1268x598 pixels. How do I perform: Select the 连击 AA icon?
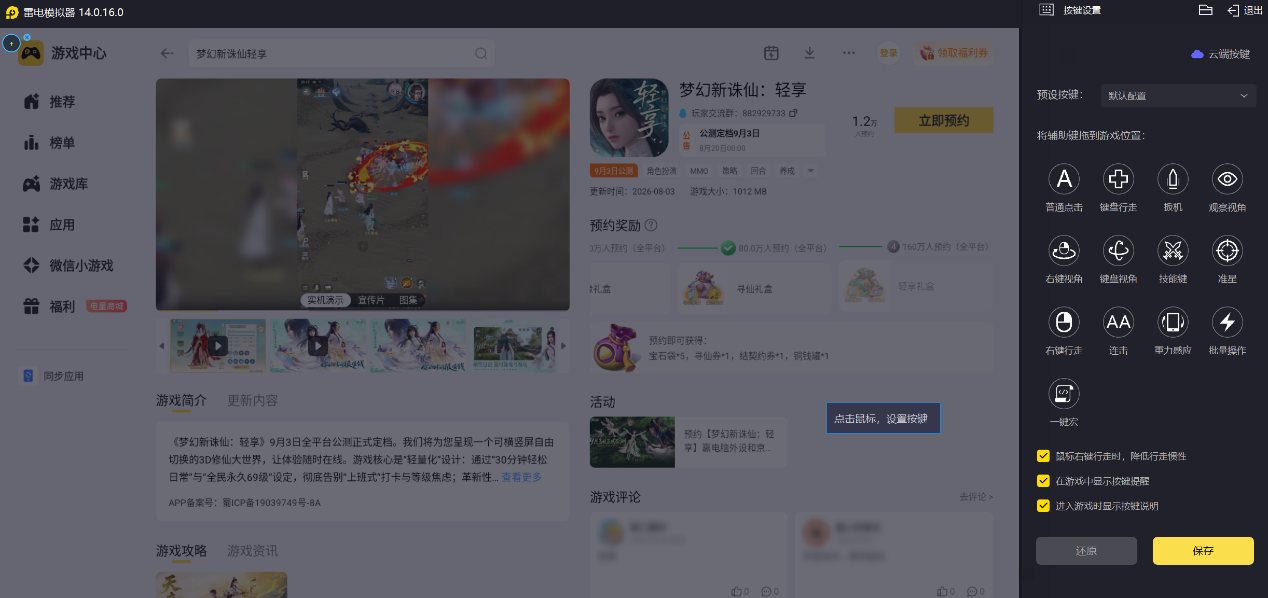click(x=1118, y=322)
